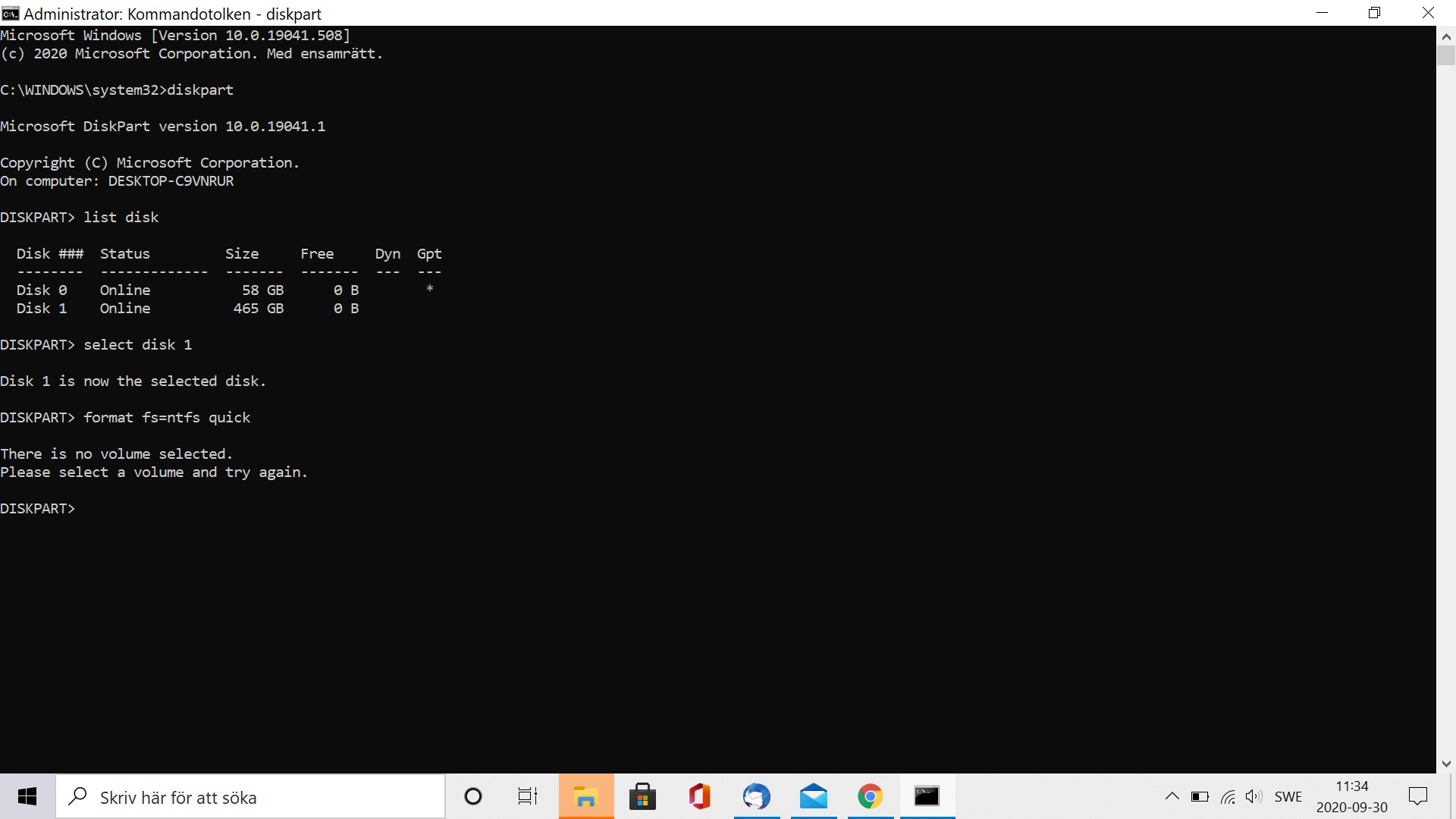Click the taskbar search box
Image resolution: width=1456 pixels, height=819 pixels.
click(250, 796)
